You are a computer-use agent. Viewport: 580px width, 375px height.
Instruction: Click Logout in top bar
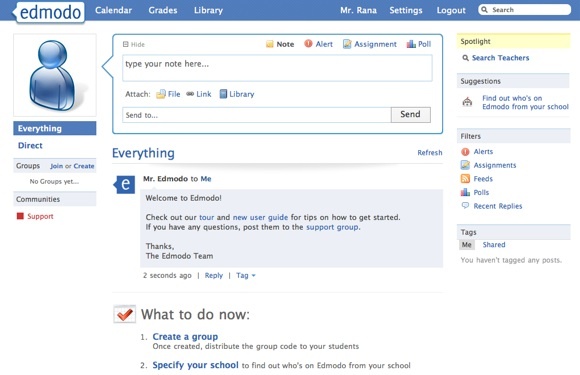[x=451, y=10]
